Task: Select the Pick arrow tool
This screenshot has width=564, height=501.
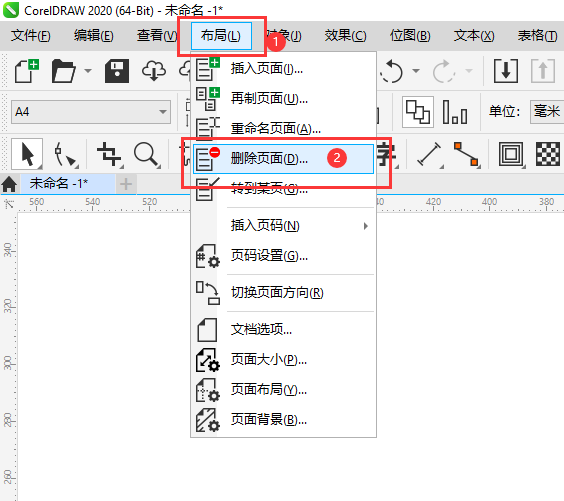Action: click(27, 154)
